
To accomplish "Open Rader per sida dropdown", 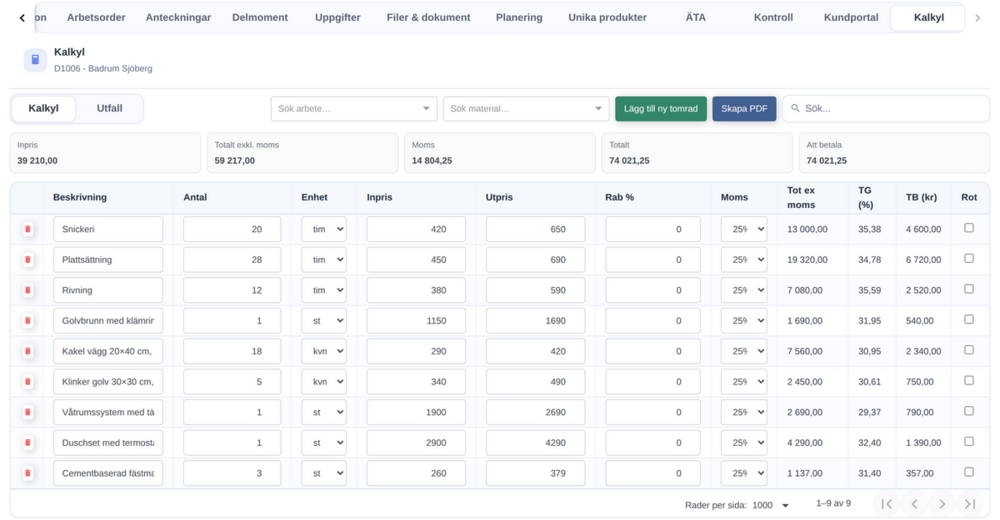I will [x=771, y=505].
